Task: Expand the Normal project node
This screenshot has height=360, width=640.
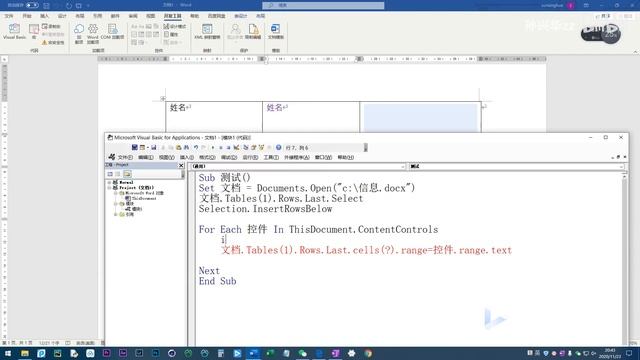Action: 110,182
